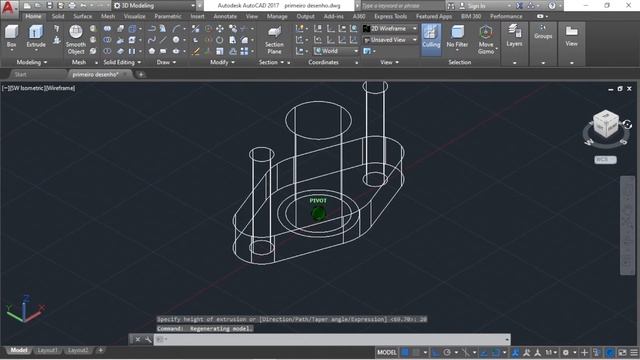Toggle polar tracking in status bar
This screenshot has width=640, height=360.
pyautogui.click(x=447, y=352)
